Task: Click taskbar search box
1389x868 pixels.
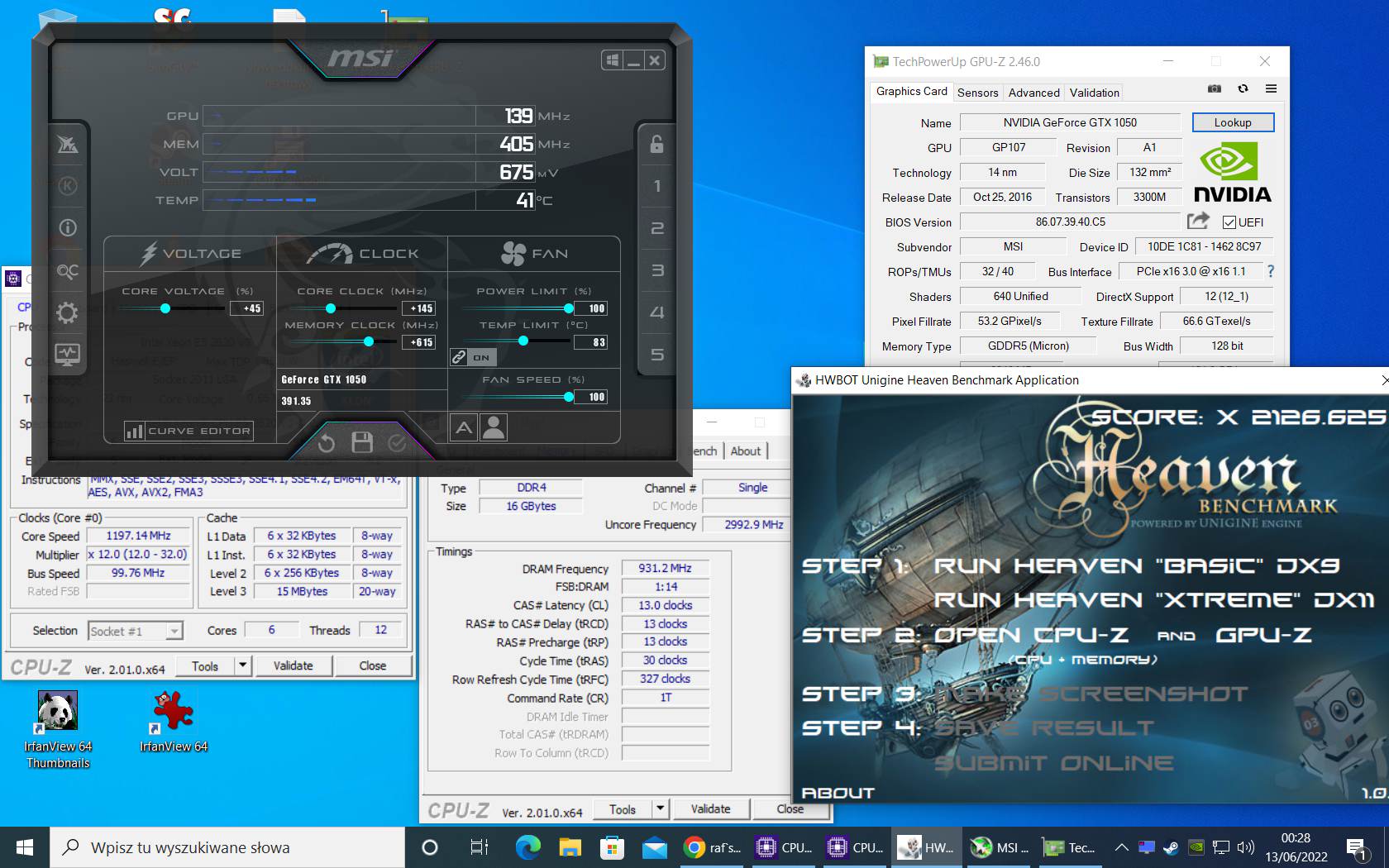Action: (x=228, y=847)
